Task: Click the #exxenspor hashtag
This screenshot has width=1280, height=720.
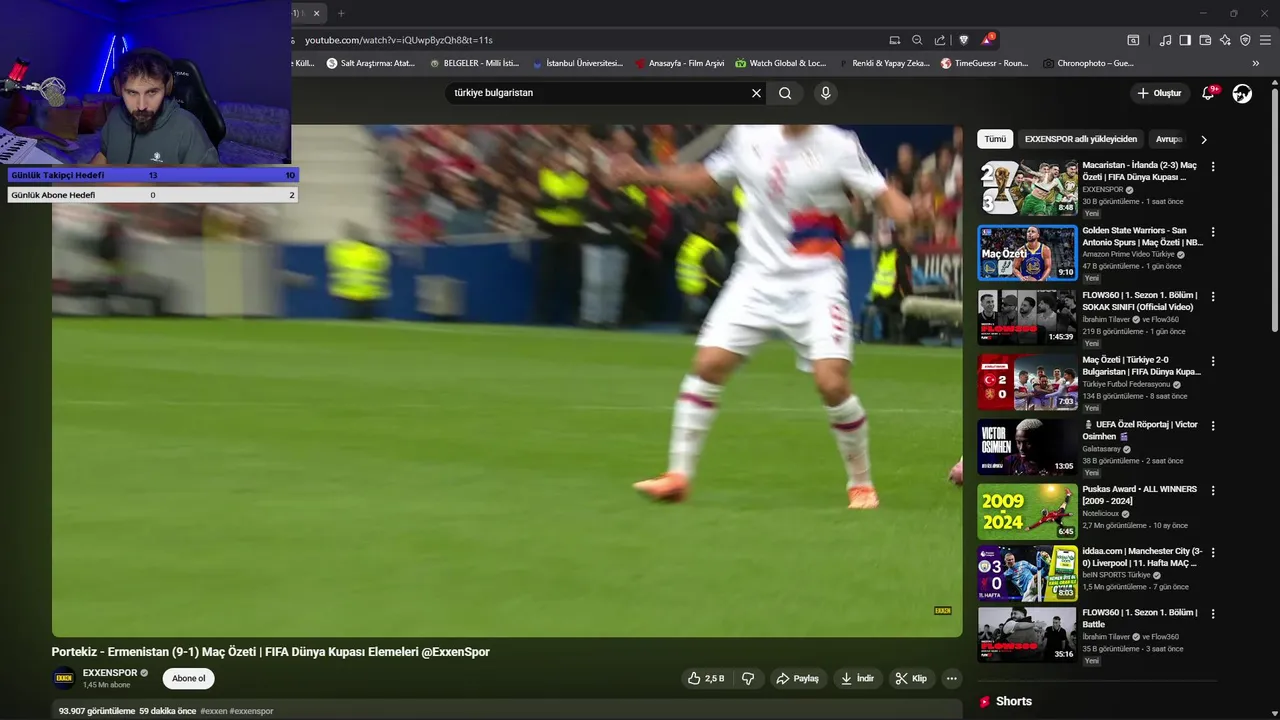Action: click(x=251, y=711)
